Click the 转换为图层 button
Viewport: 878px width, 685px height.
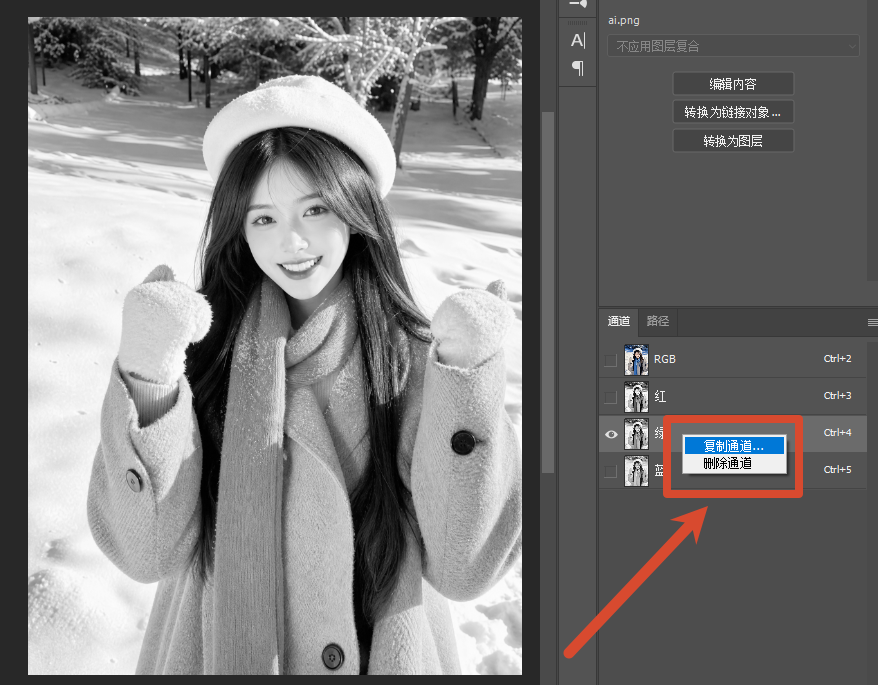click(733, 141)
